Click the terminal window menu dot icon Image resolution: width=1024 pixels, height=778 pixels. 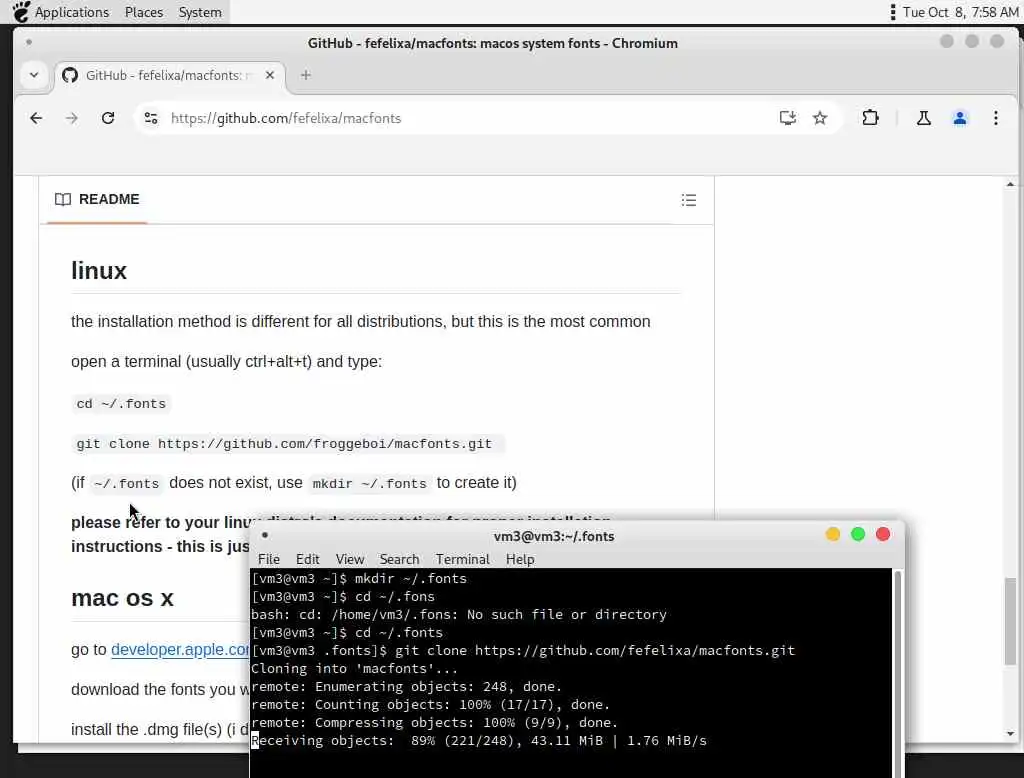(x=264, y=534)
